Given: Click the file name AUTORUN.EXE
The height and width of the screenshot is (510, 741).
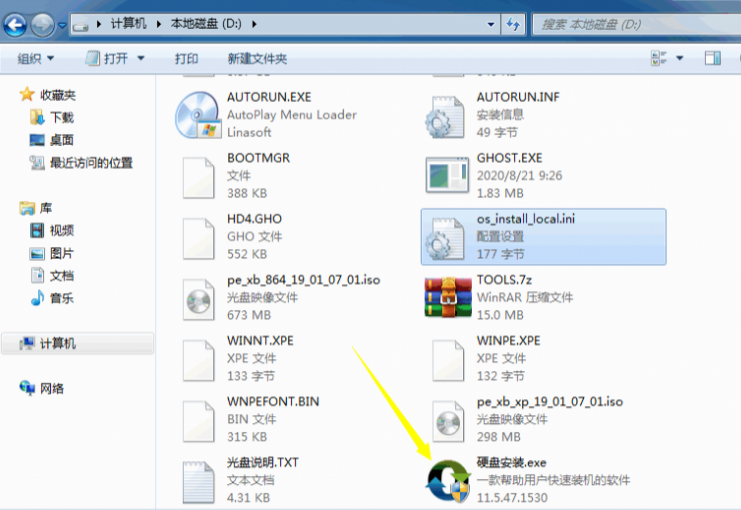Looking at the screenshot, I should coord(269,97).
